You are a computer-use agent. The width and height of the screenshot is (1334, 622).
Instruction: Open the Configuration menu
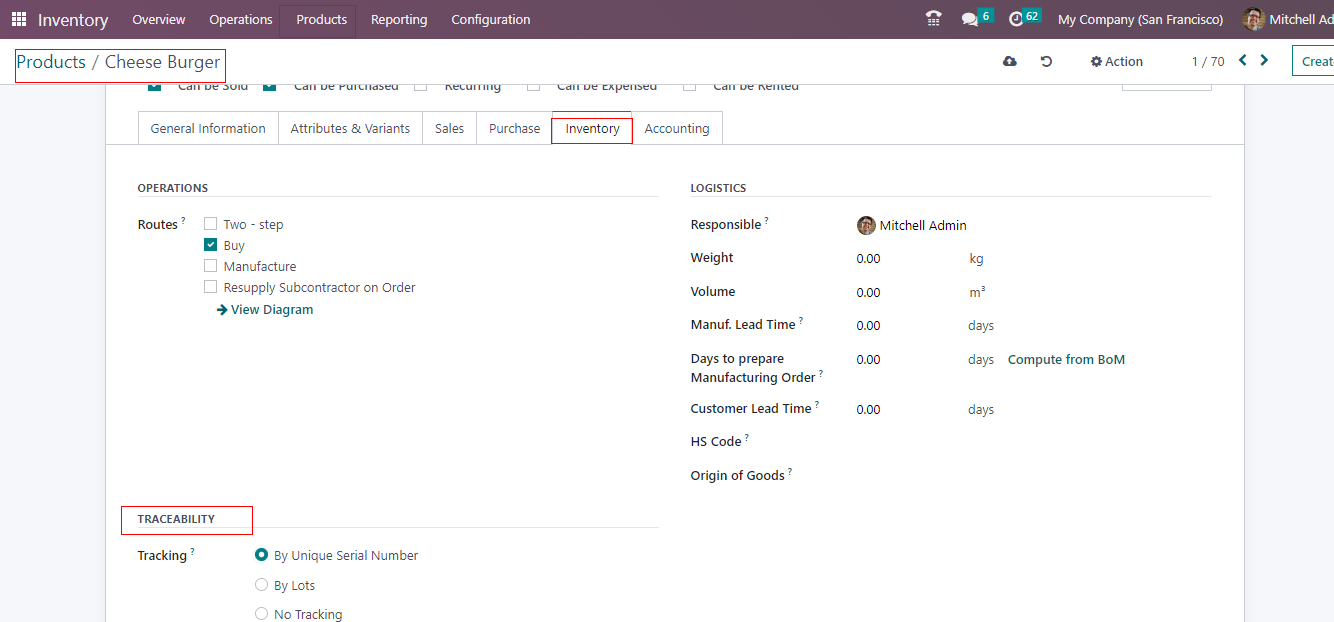click(x=490, y=19)
